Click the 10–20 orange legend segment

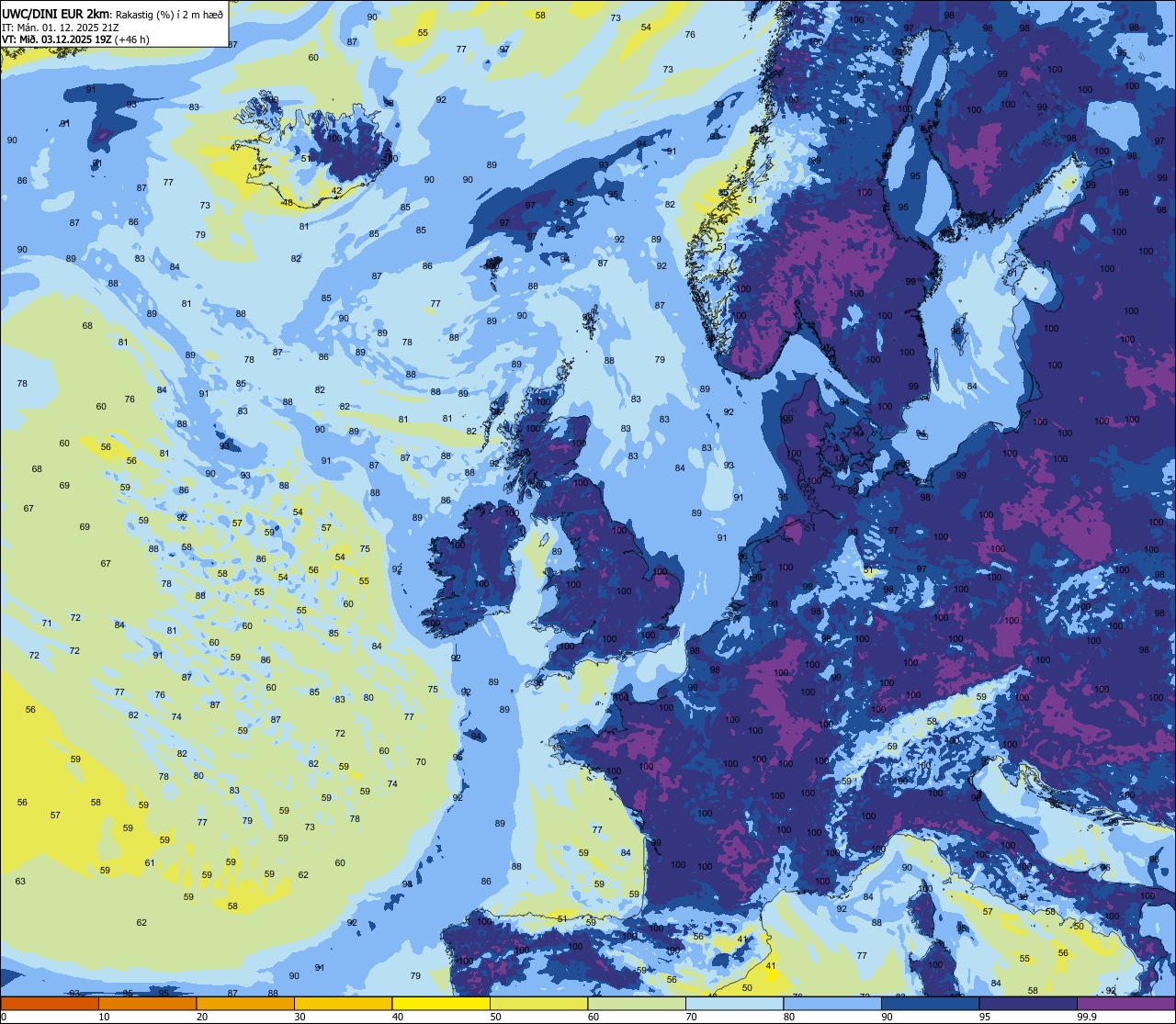pos(147,1004)
